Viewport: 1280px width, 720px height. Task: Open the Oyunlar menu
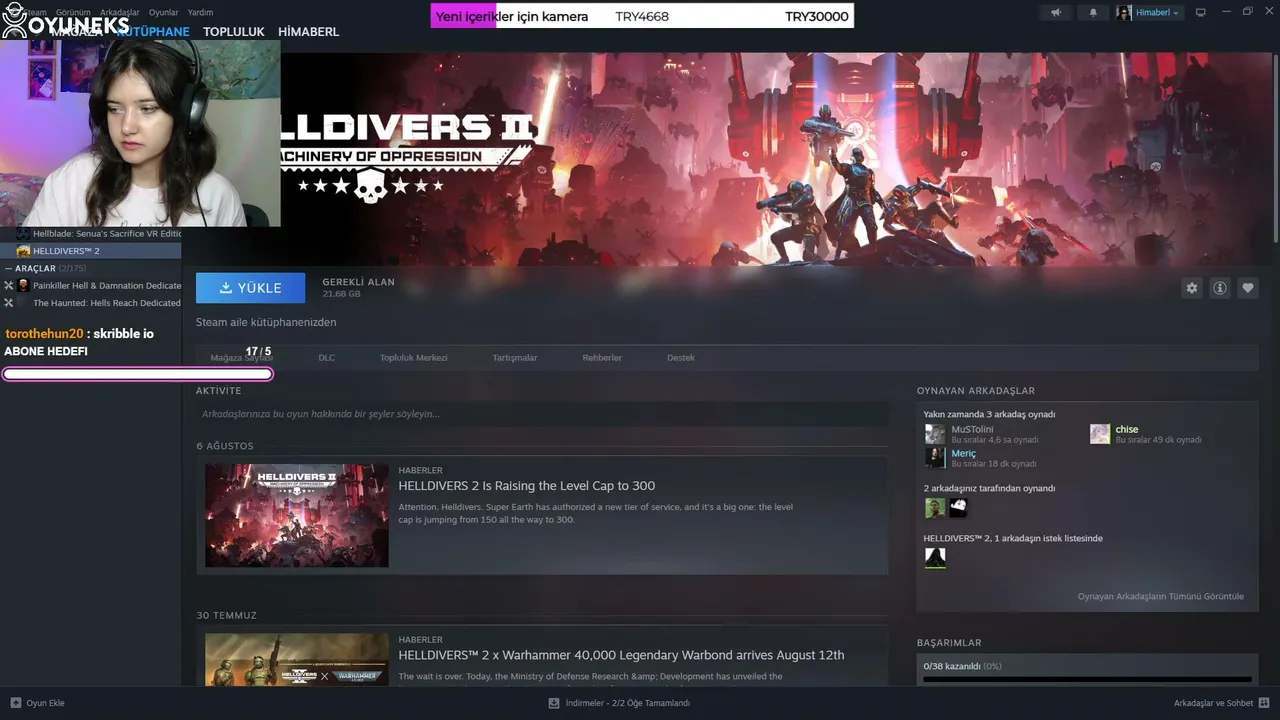pos(164,12)
